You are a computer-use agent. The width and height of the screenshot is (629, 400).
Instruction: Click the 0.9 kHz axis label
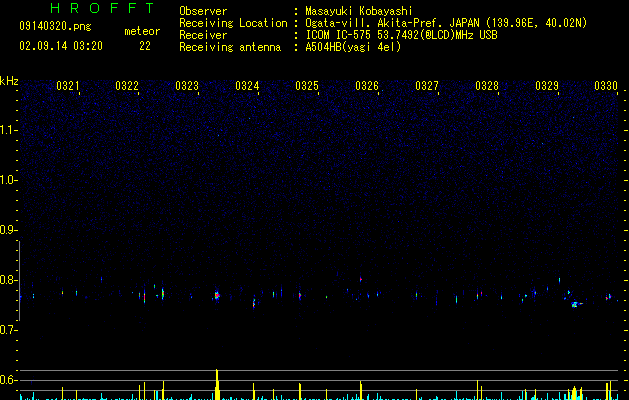coord(8,230)
